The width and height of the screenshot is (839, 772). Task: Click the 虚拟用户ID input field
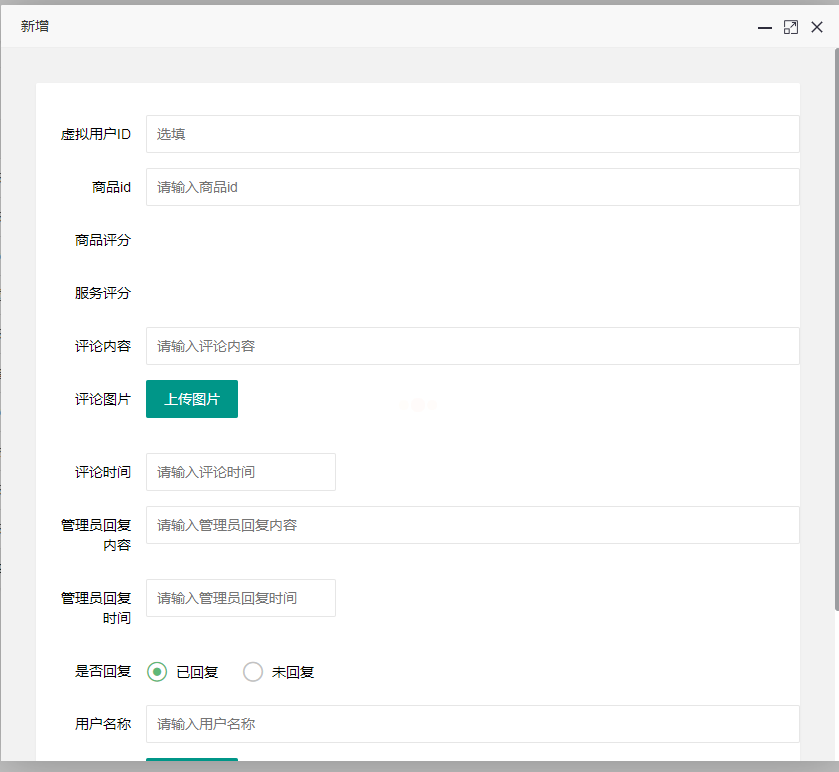point(472,134)
